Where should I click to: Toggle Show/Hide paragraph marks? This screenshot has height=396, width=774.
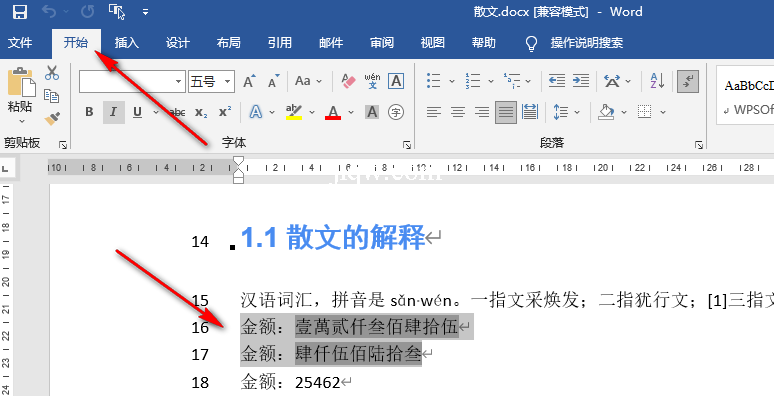[x=688, y=81]
